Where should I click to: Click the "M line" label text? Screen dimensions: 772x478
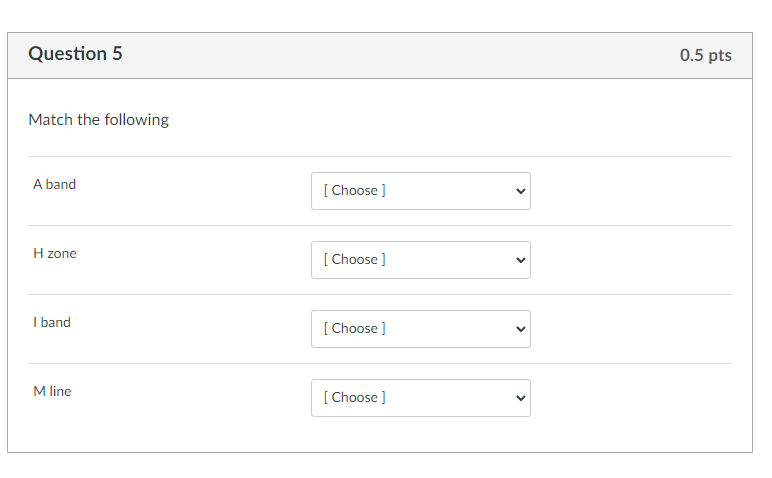(52, 391)
